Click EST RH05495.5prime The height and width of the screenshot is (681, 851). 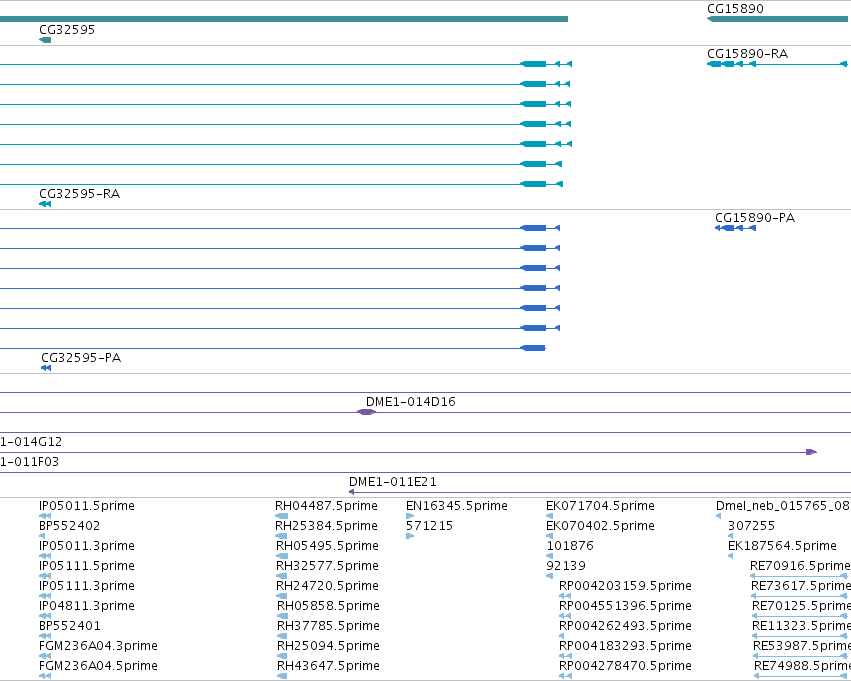coord(327,546)
